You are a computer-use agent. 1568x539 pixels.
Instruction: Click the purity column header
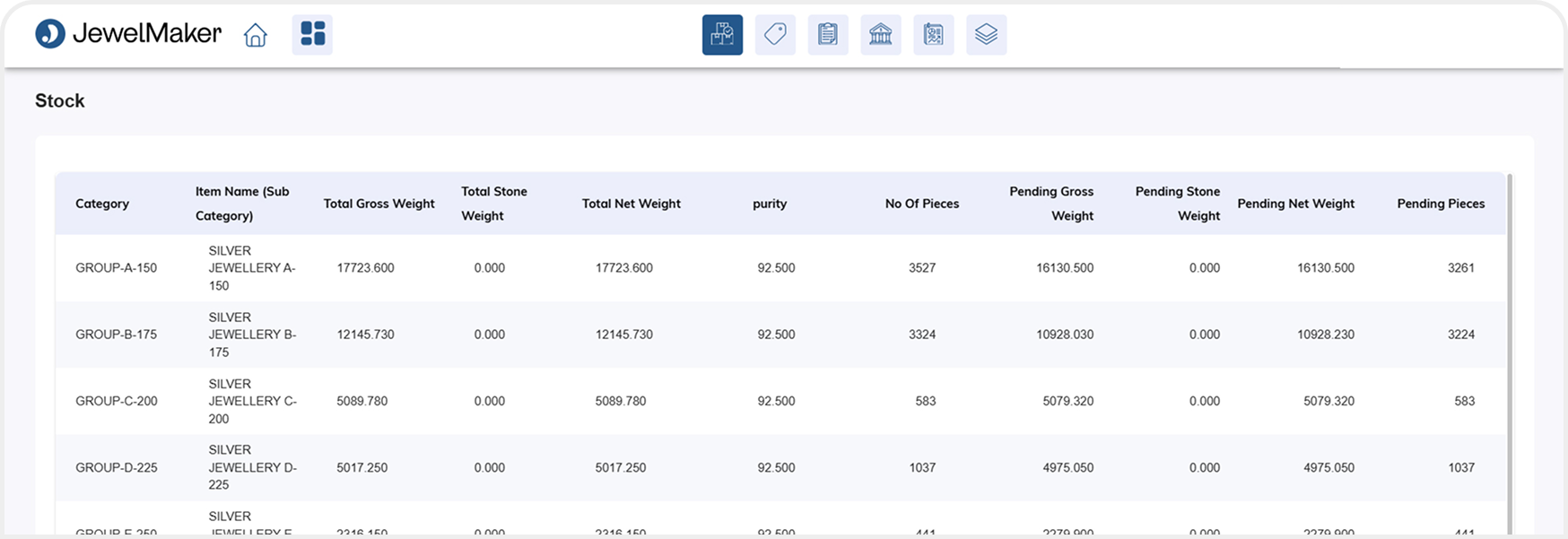pyautogui.click(x=770, y=204)
